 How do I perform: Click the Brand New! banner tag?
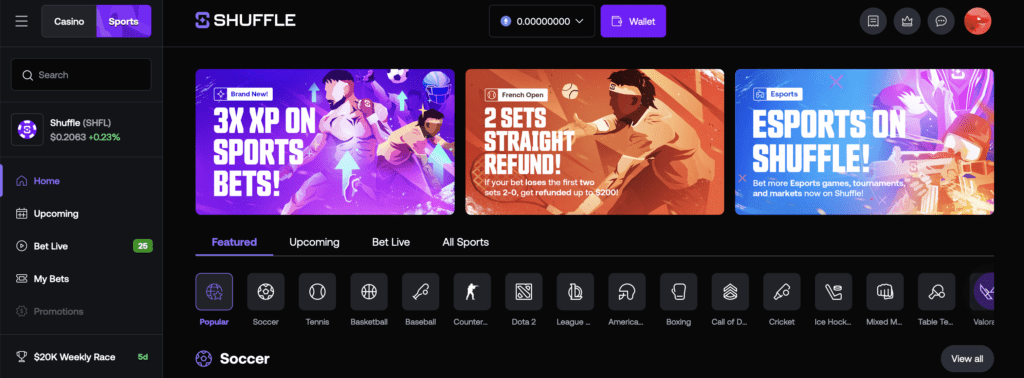pyautogui.click(x=243, y=95)
